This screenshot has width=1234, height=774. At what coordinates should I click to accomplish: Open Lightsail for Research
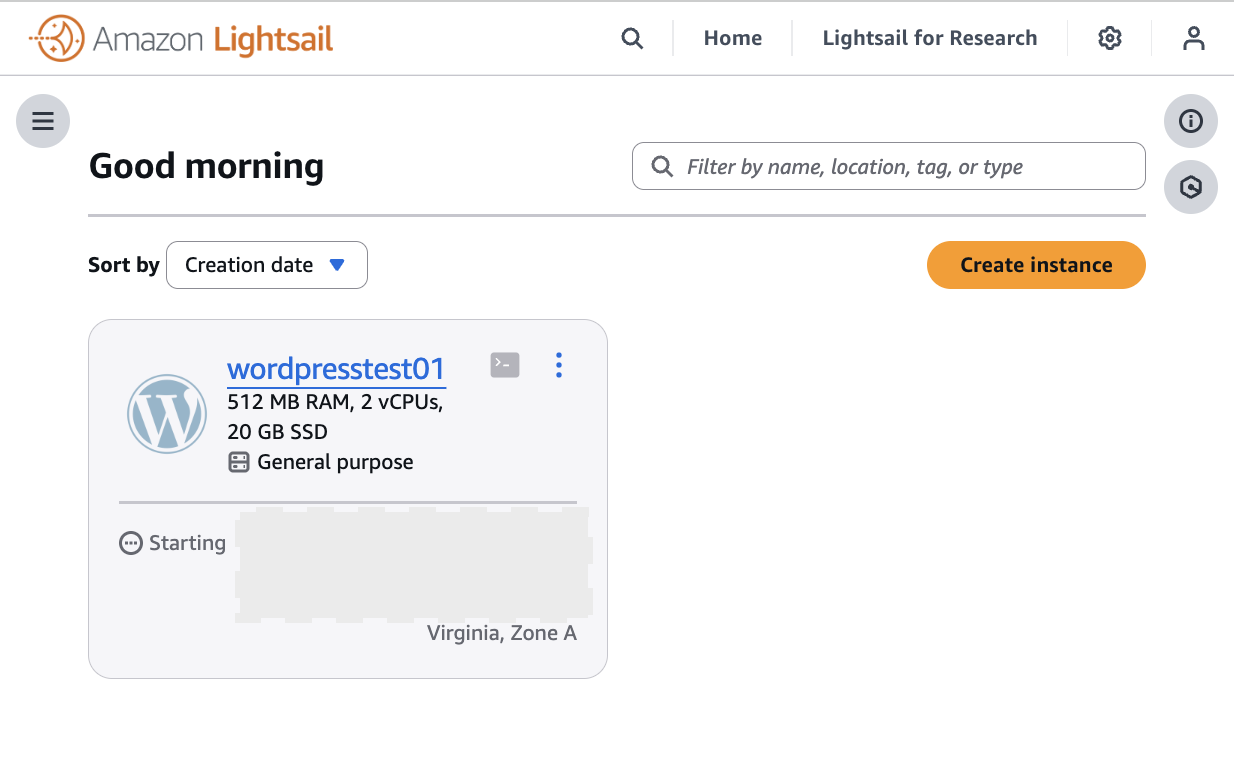pos(930,38)
